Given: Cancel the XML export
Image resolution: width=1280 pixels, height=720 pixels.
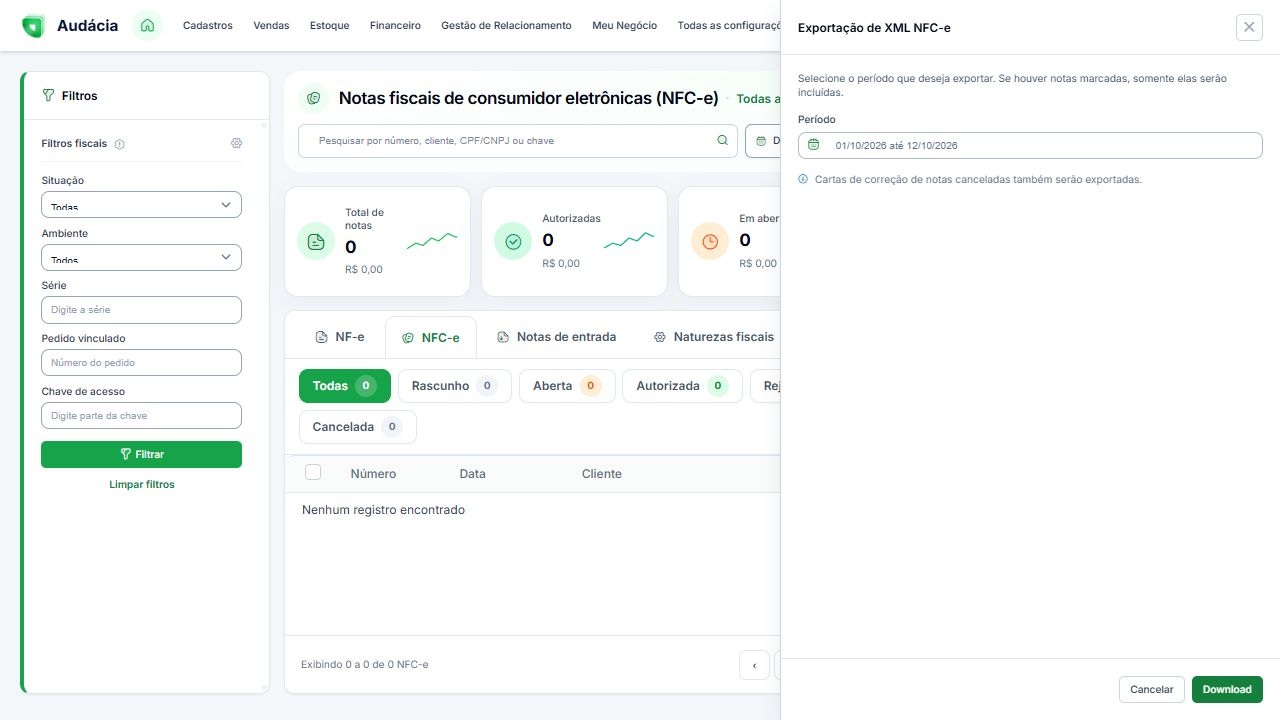Looking at the screenshot, I should click(x=1151, y=689).
